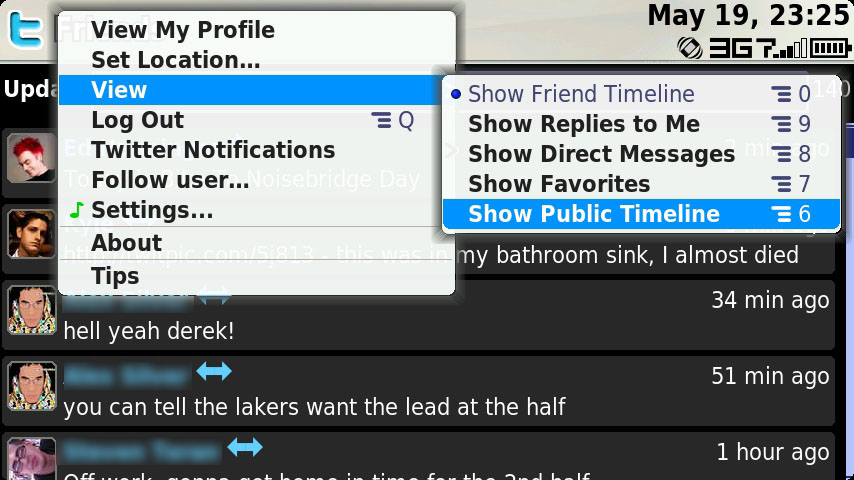Click the vibrate profile status icon

pos(690,48)
